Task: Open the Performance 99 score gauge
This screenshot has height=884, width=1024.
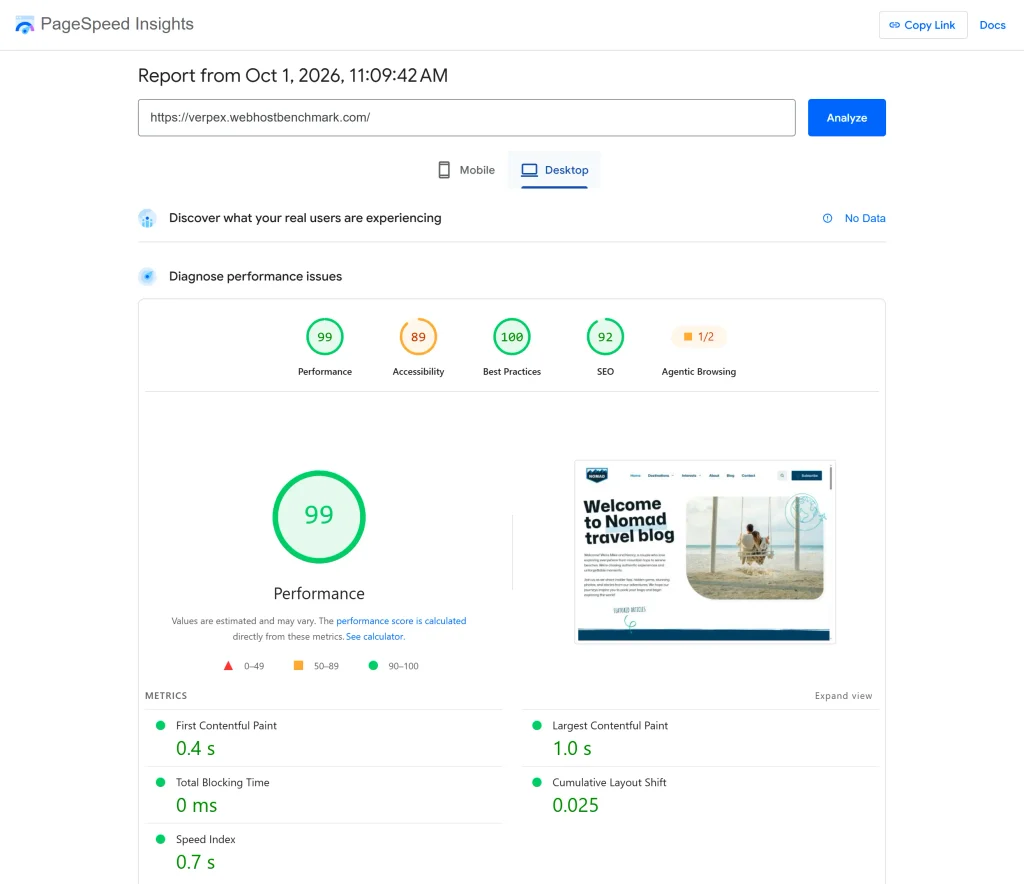Action: click(x=325, y=337)
